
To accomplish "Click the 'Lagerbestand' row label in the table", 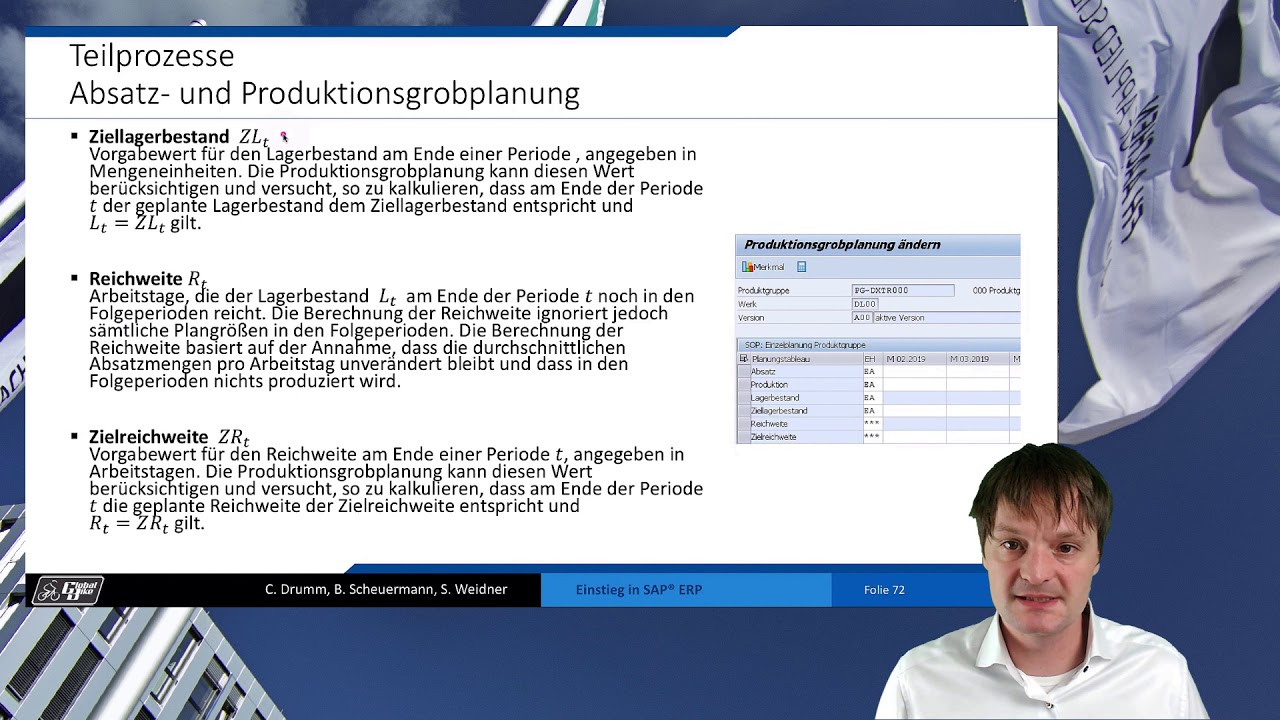I will 775,398.
